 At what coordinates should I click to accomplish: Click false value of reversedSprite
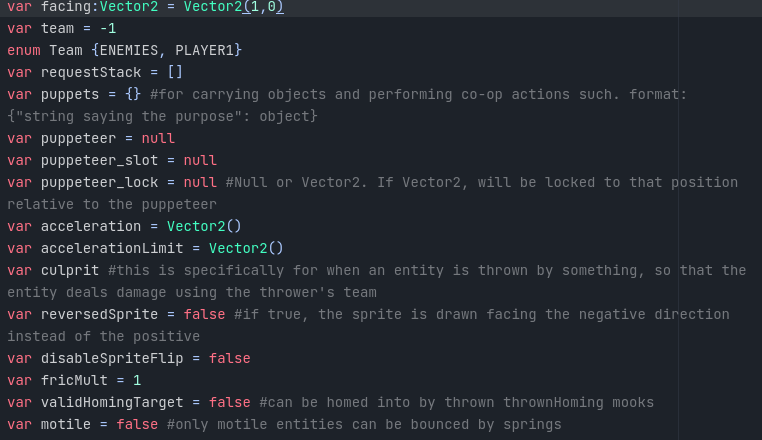[x=204, y=315]
